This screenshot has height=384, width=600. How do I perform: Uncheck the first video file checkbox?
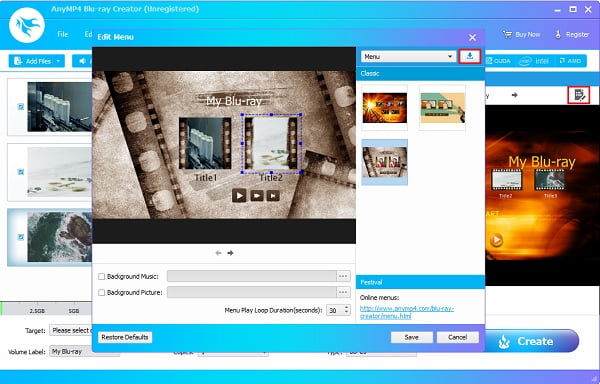21,107
